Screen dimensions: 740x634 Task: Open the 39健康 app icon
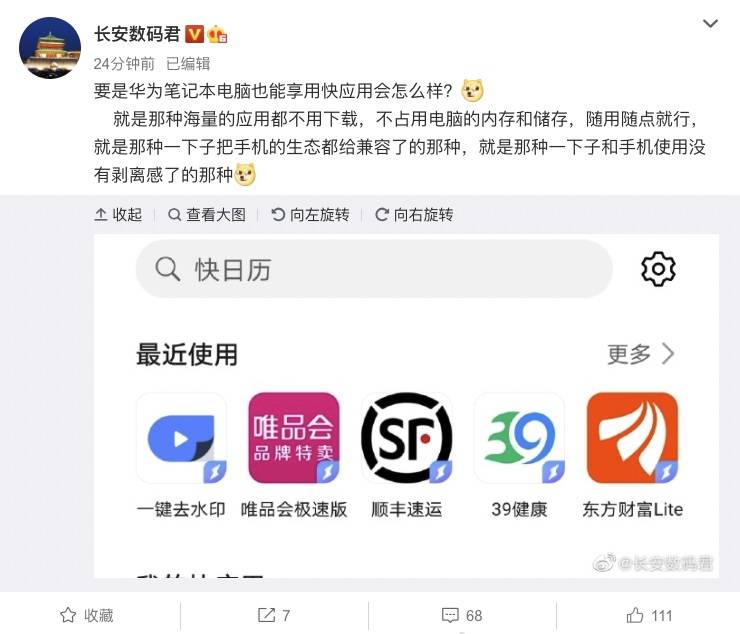[519, 438]
